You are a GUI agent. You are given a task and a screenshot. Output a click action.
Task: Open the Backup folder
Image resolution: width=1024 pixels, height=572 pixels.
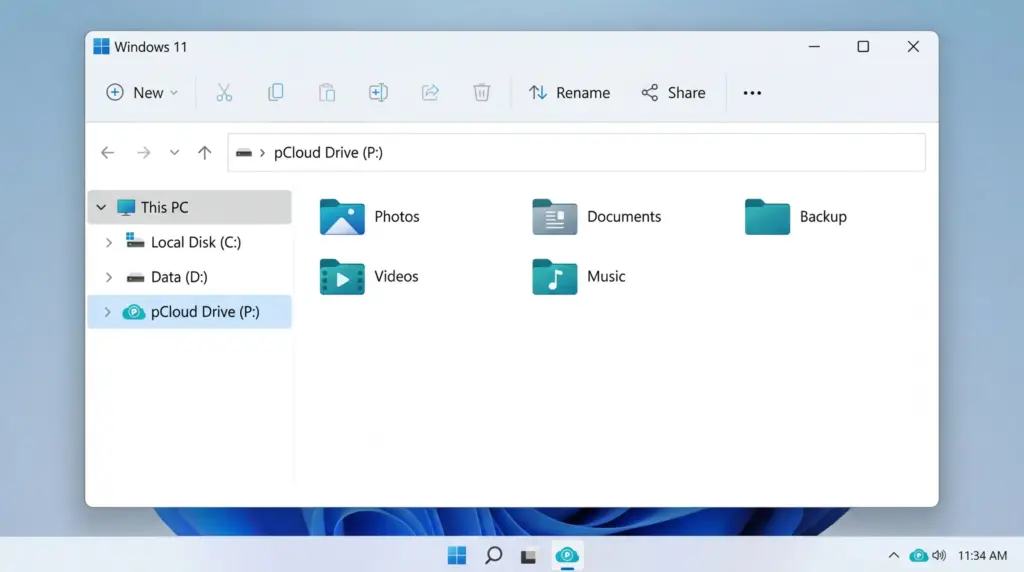pyautogui.click(x=796, y=216)
